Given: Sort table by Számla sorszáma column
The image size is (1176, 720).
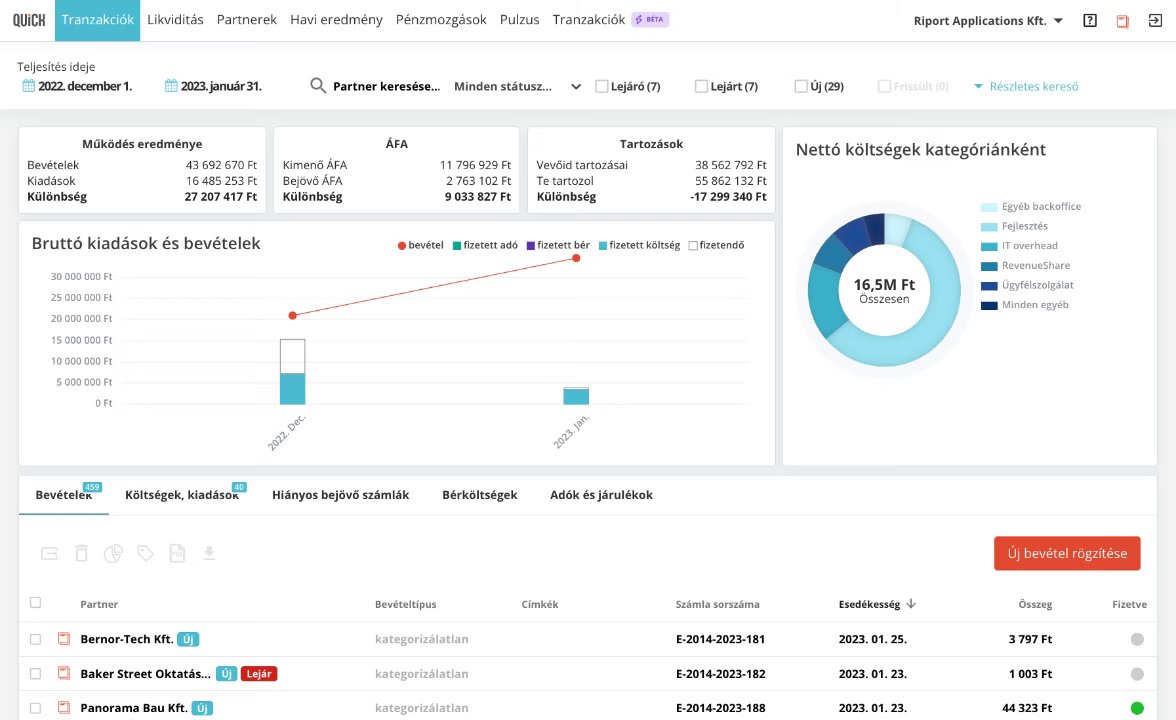Looking at the screenshot, I should point(718,604).
